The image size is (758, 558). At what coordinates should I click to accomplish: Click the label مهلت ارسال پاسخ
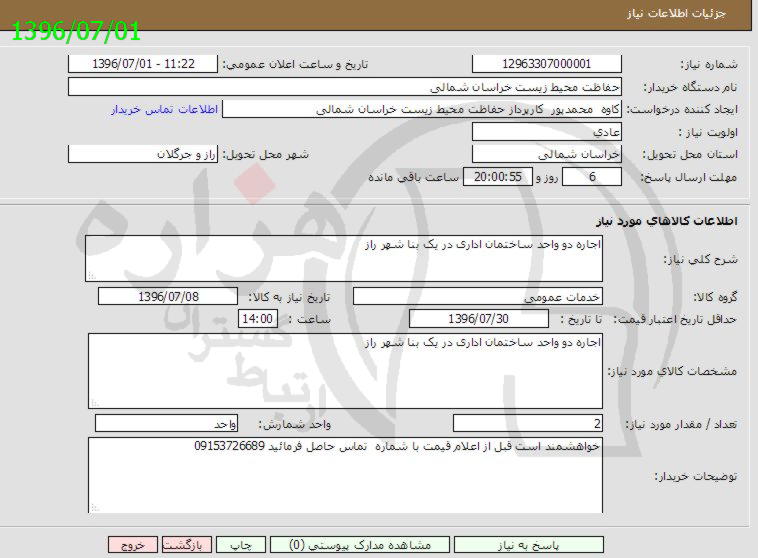[689, 177]
